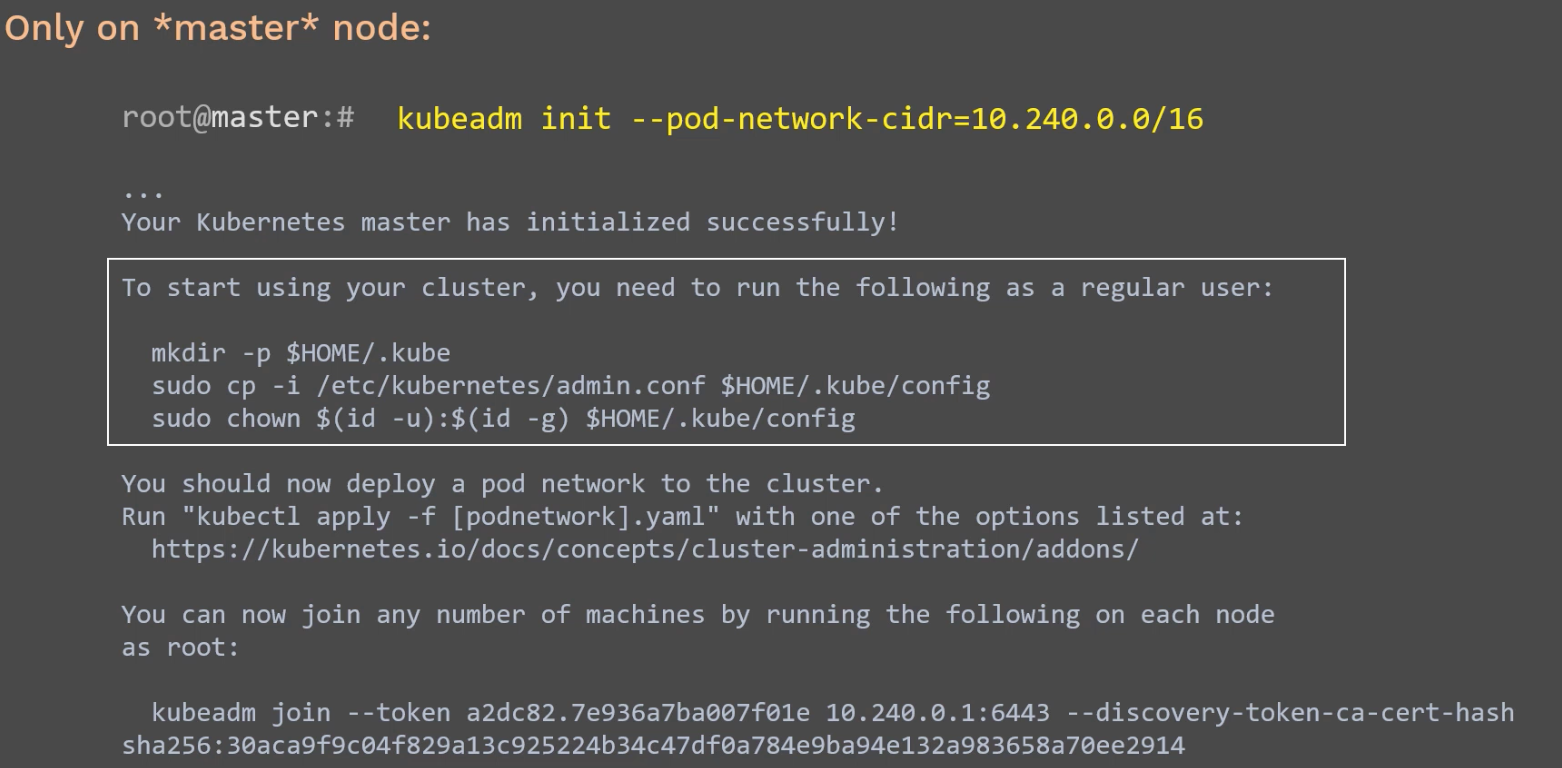Click 'To start using your cluster' sentence
The image size is (1562, 768).
pos(698,288)
